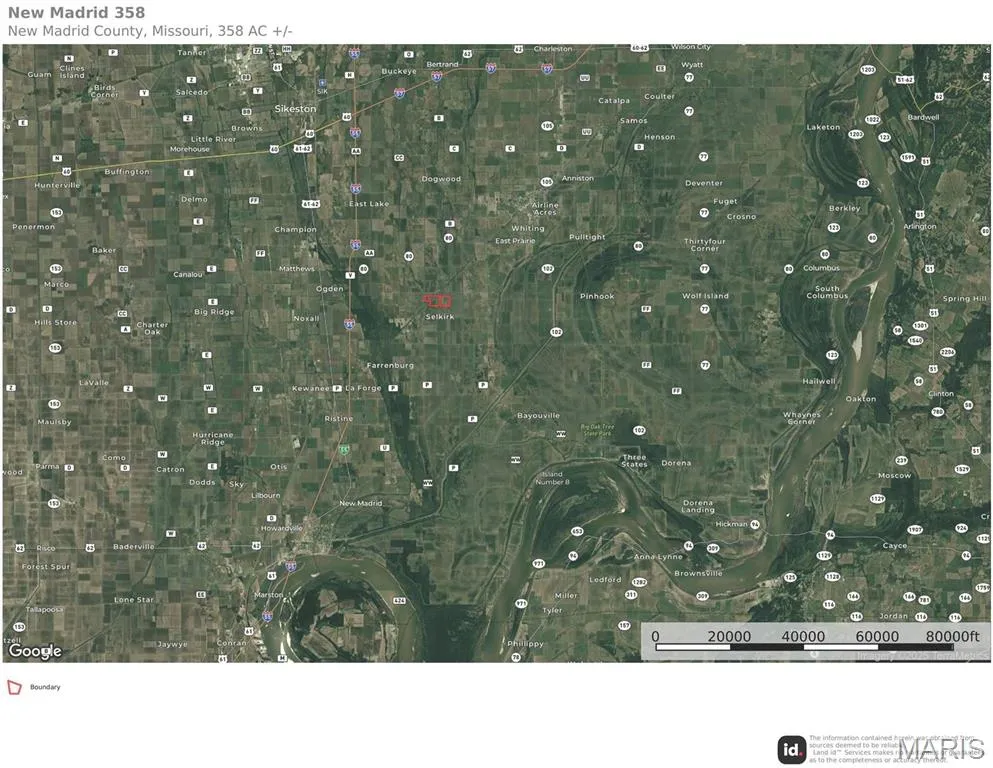Click the MARIS watermark logo
The width and height of the screenshot is (993, 768).
point(940,749)
